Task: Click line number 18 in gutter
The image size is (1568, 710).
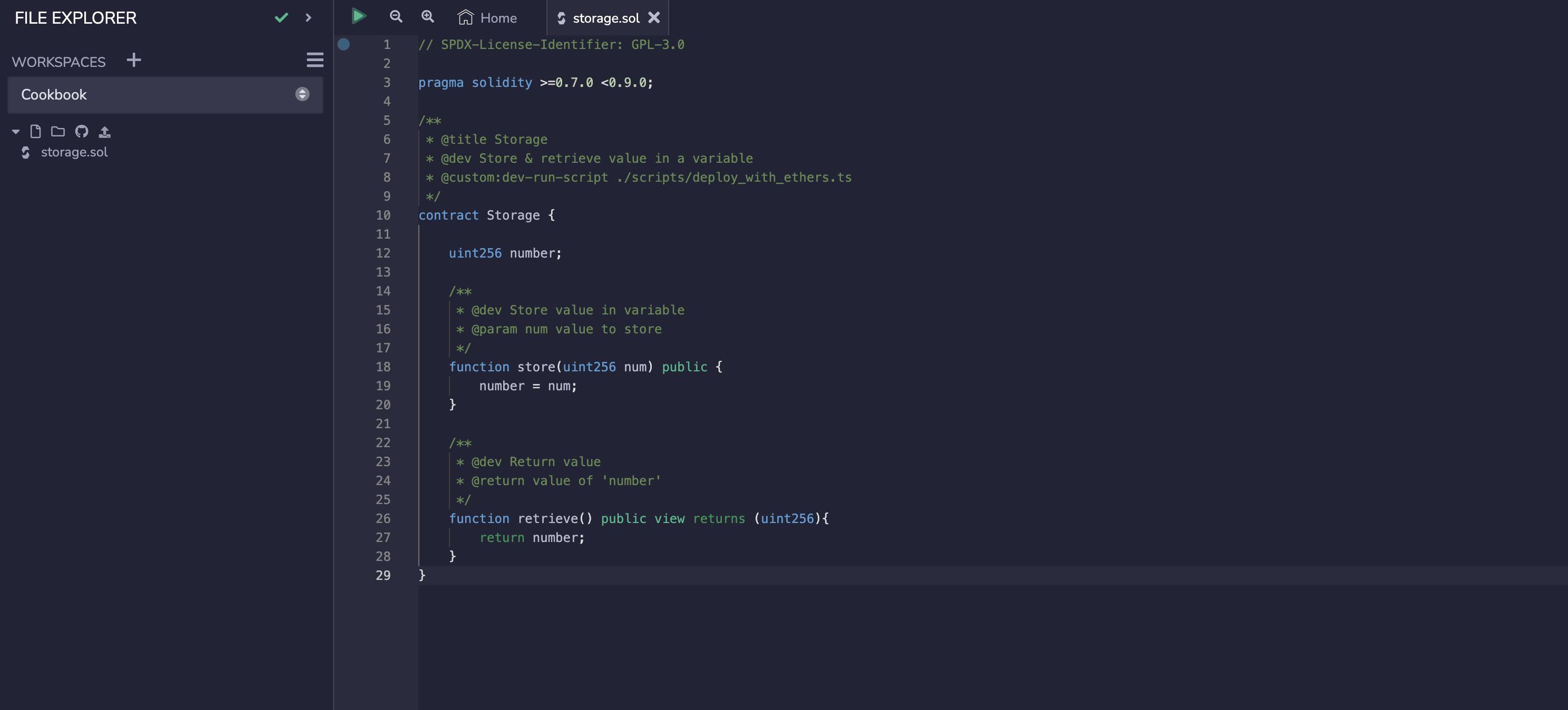Action: click(383, 367)
